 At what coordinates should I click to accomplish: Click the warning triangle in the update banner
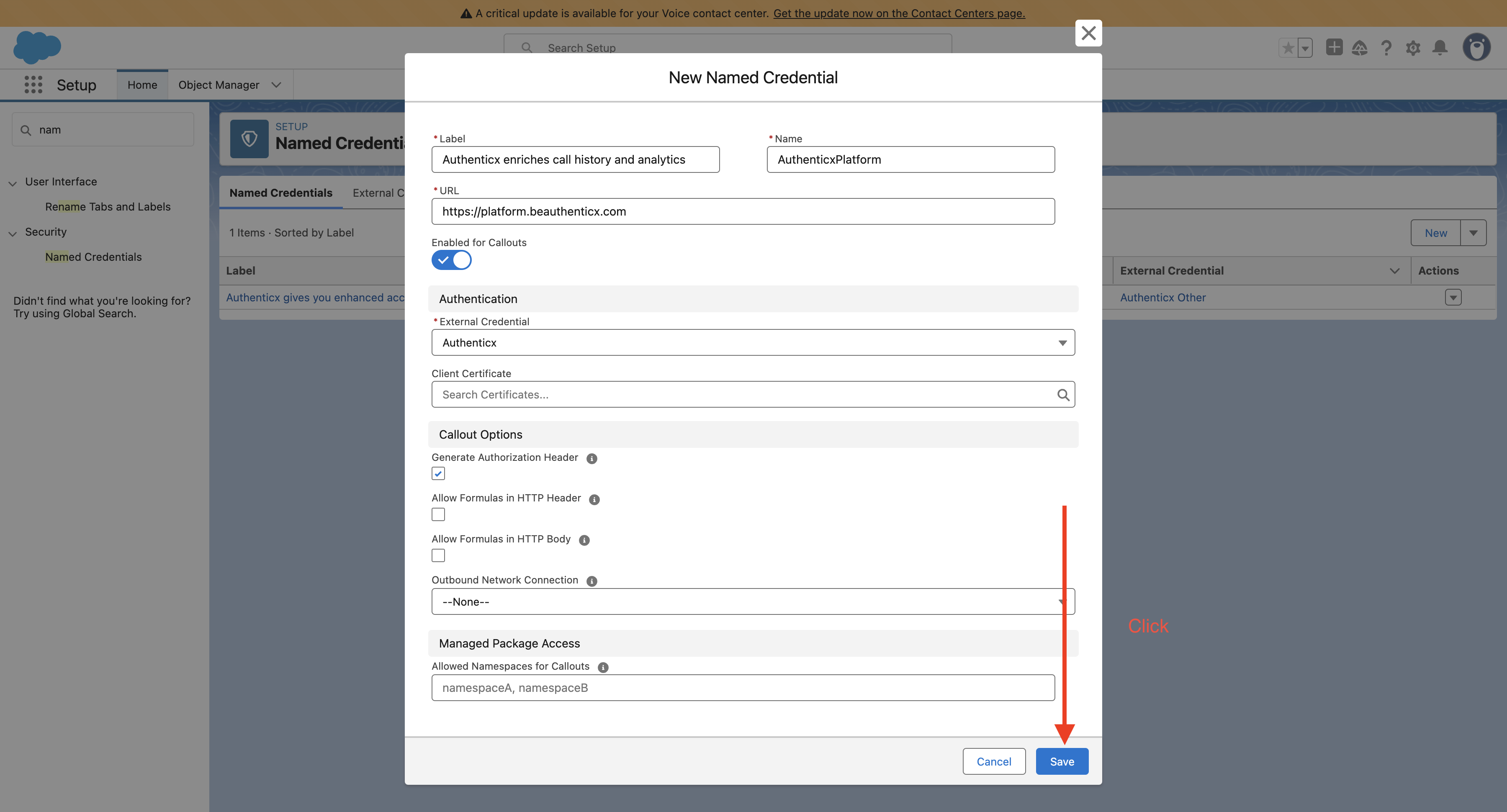tap(465, 13)
